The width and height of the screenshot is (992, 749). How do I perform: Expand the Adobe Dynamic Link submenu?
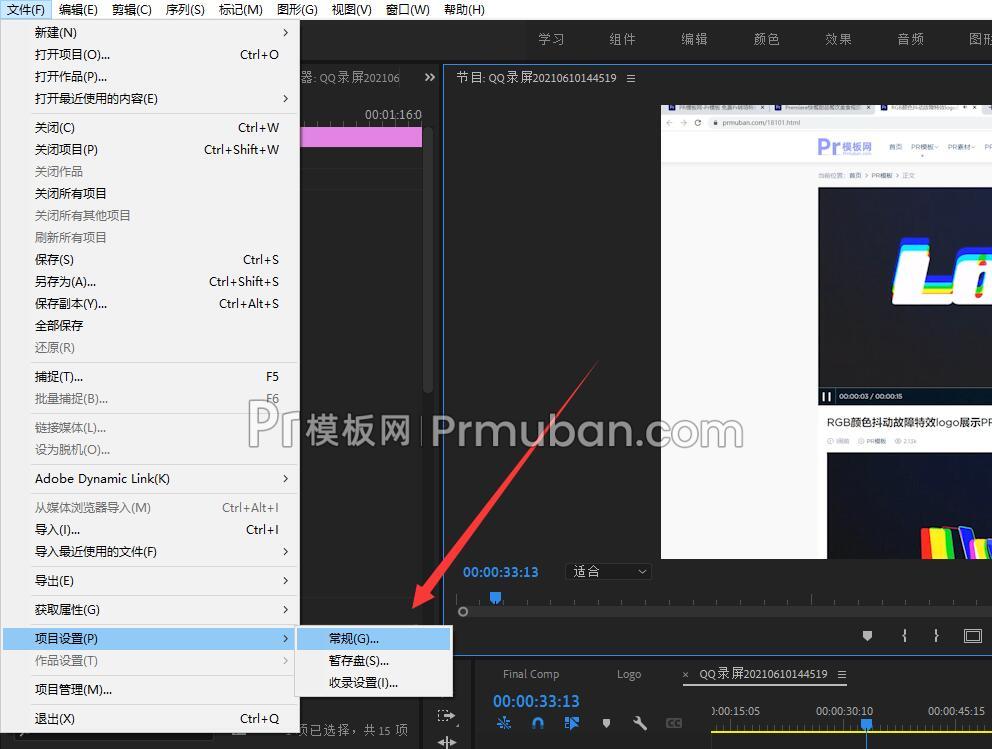[100, 478]
